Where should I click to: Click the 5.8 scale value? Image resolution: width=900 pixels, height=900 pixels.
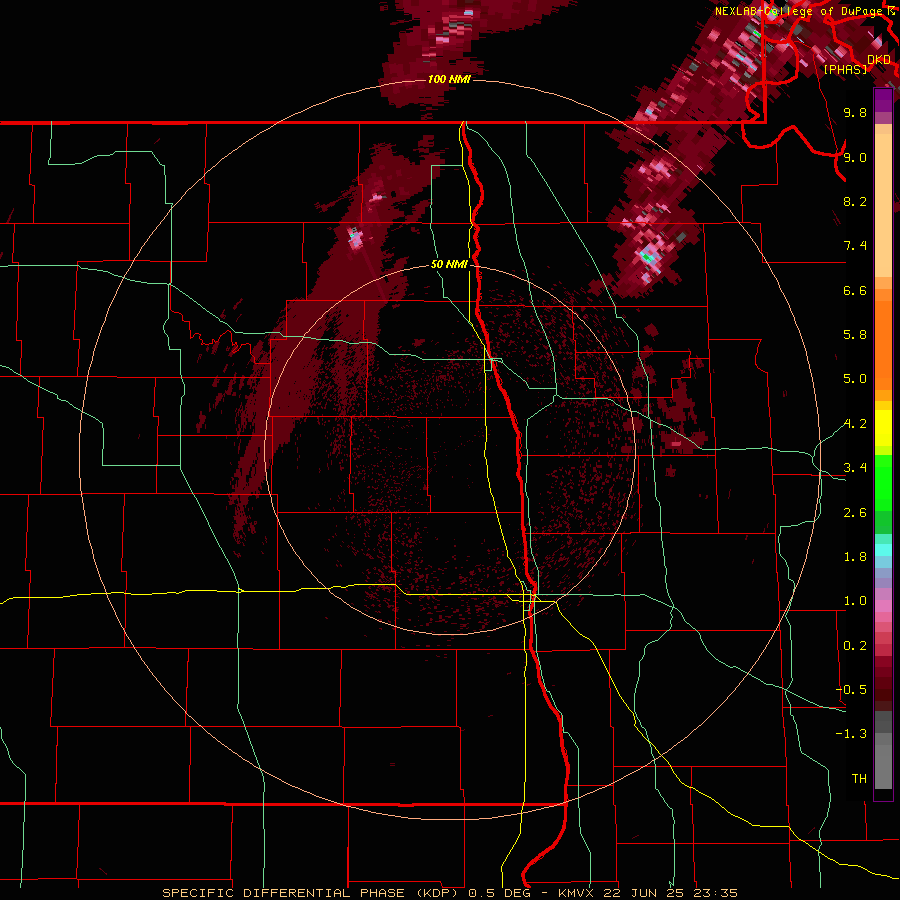pos(855,335)
